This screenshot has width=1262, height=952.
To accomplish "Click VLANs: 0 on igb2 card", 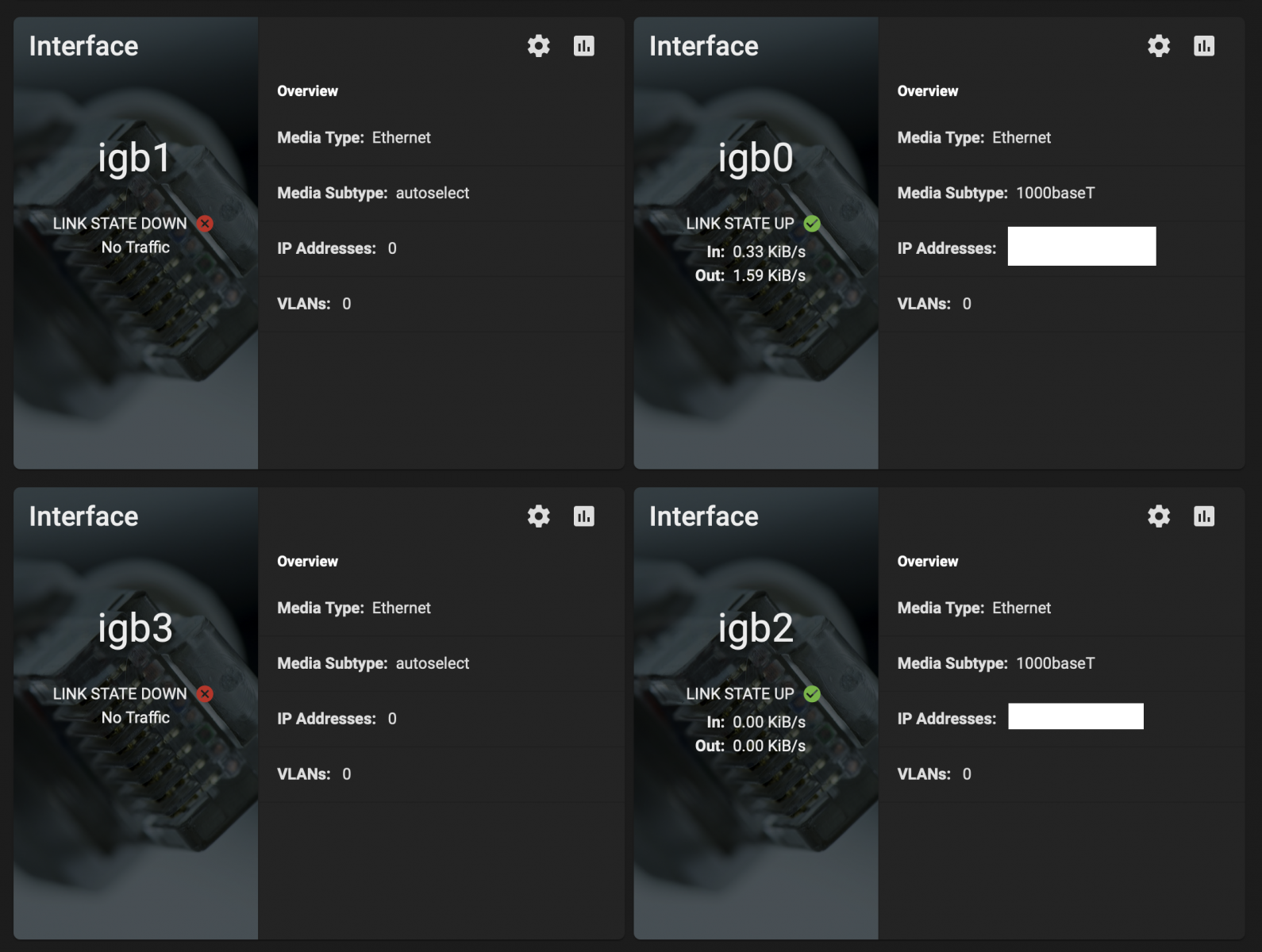I will point(933,774).
